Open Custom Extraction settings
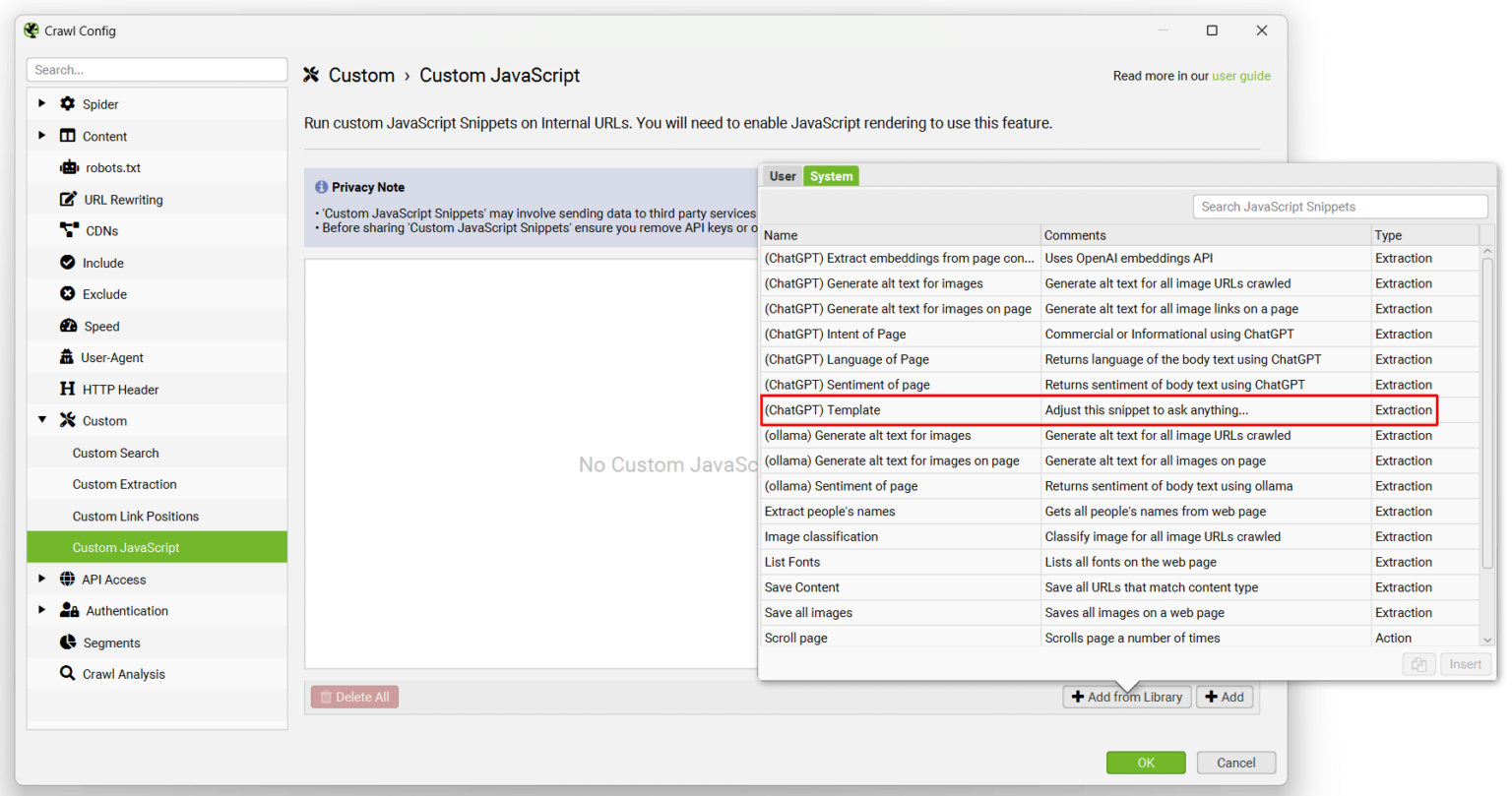1512x796 pixels. [x=124, y=484]
